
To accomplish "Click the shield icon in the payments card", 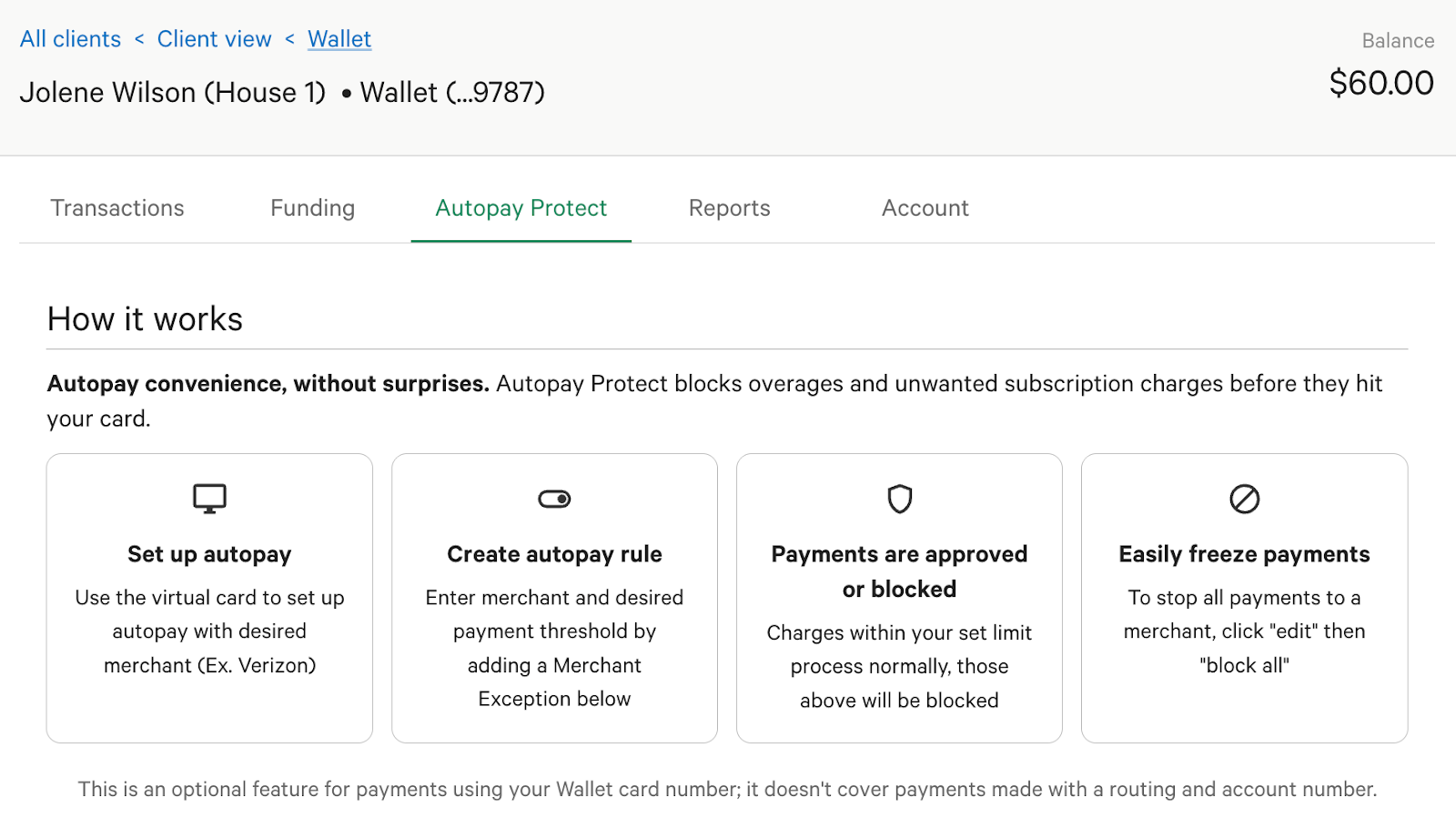I will (899, 499).
